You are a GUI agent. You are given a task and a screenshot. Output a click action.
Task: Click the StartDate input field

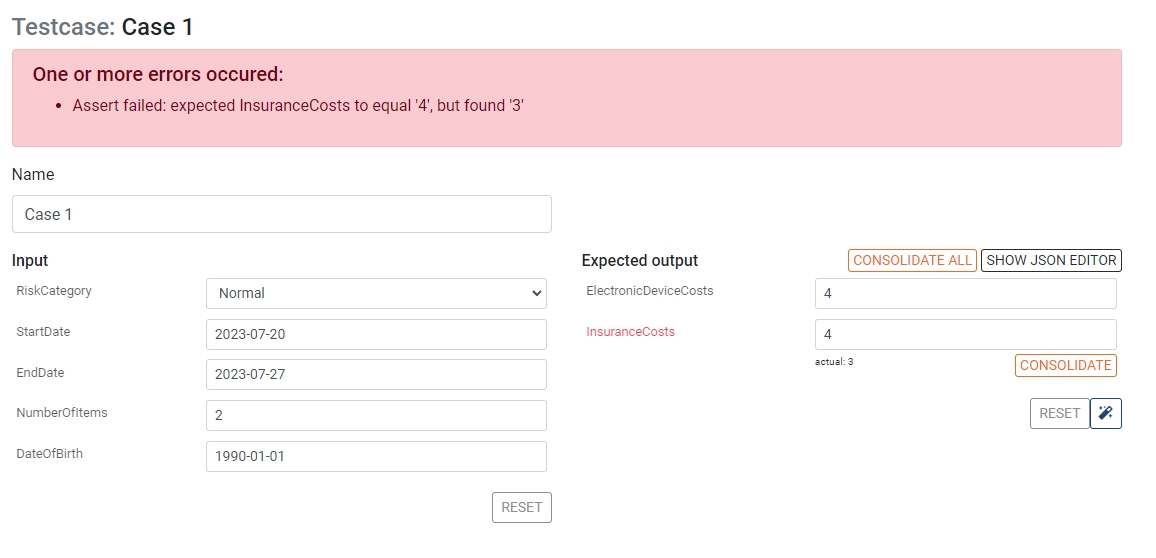[x=376, y=334]
